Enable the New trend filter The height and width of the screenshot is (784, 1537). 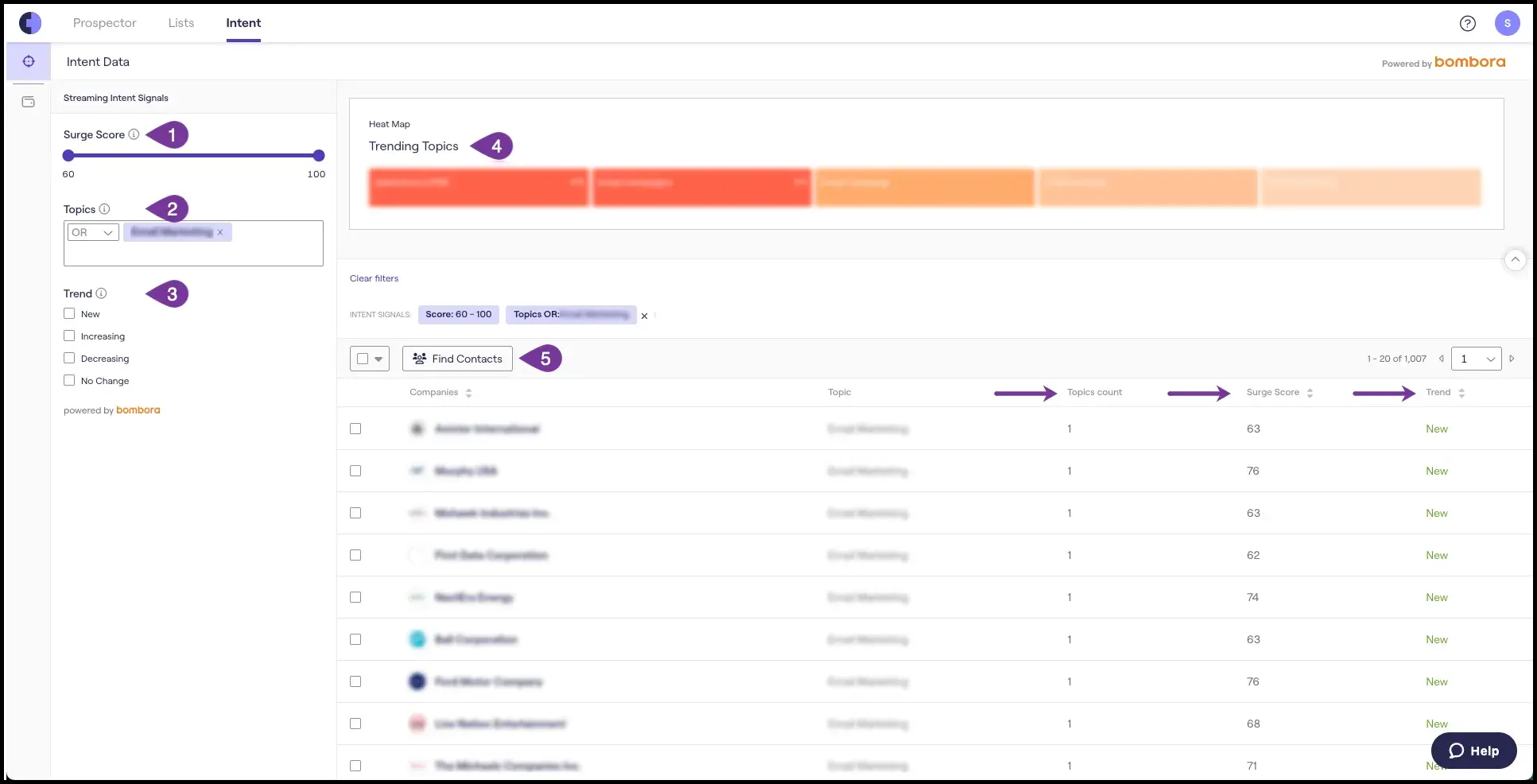click(69, 313)
